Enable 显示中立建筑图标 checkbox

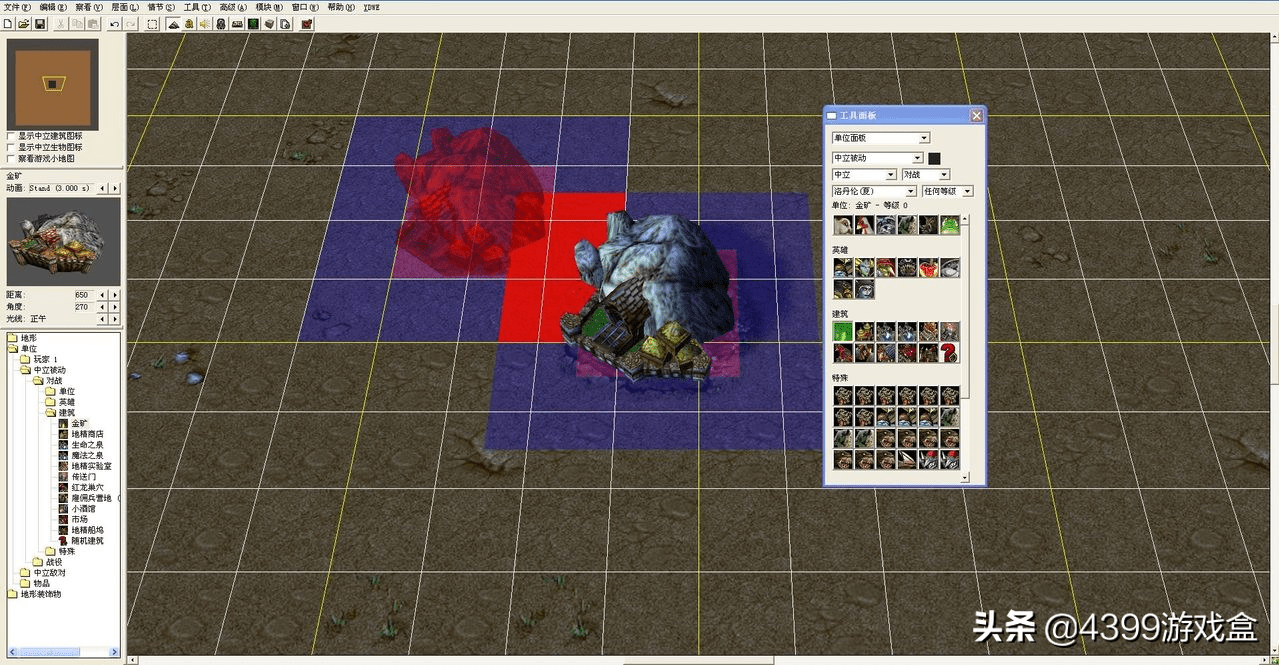[x=11, y=136]
